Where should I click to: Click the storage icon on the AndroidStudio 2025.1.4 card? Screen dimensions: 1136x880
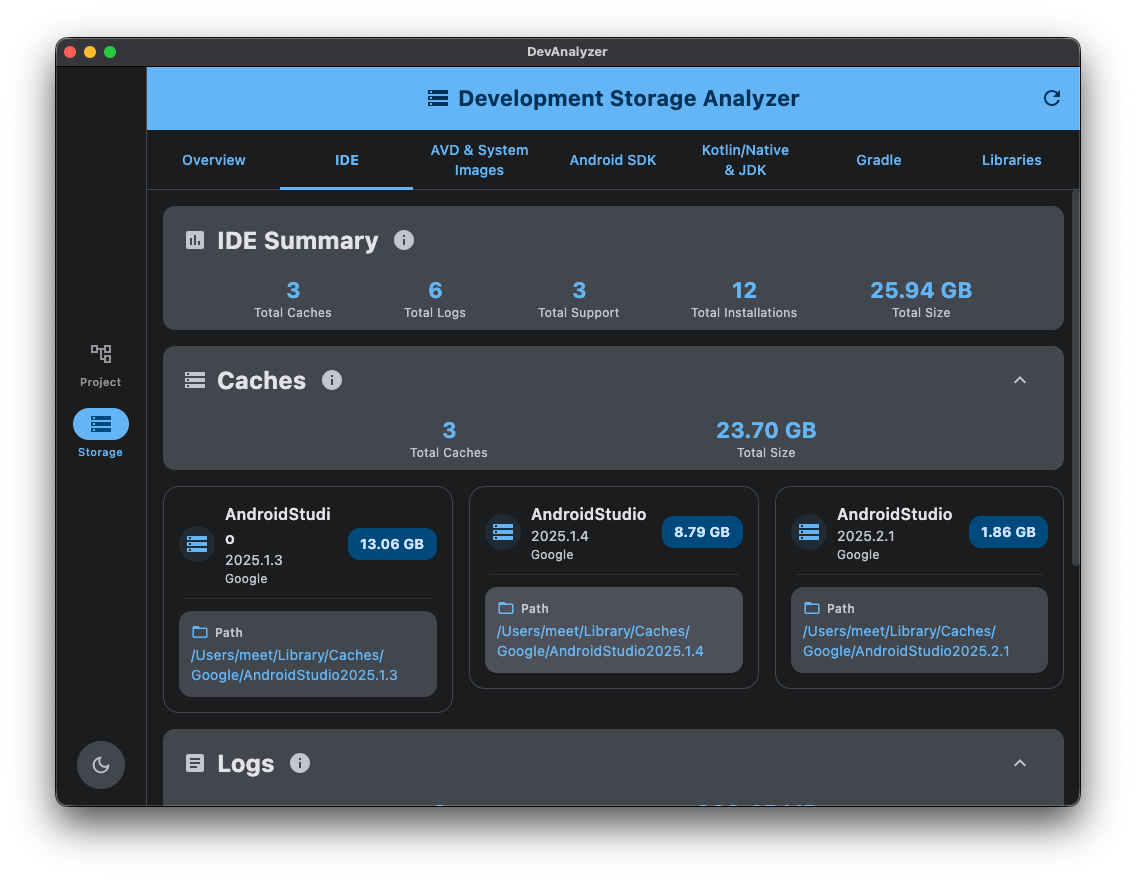tap(503, 532)
